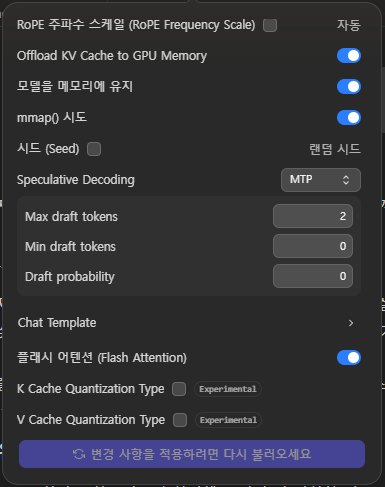Focus the Draft probability value box

[x=313, y=276]
